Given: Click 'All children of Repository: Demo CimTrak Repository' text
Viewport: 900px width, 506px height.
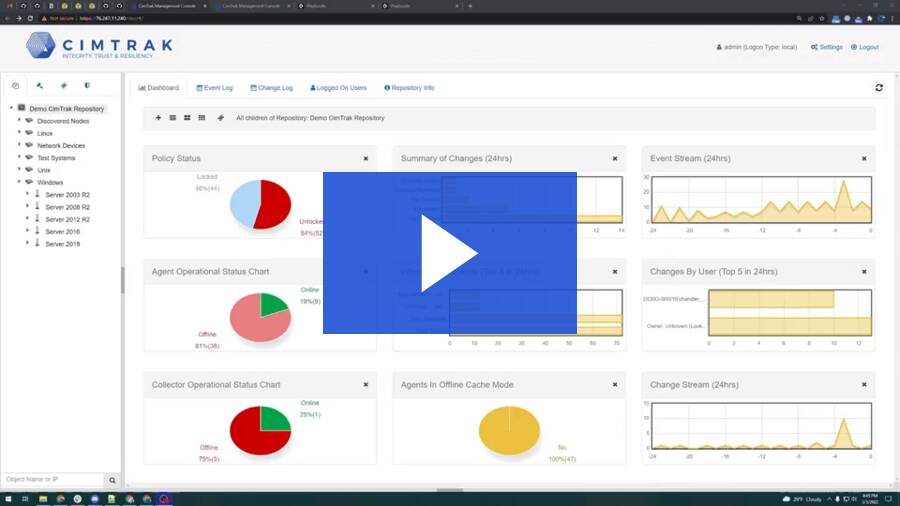Looking at the screenshot, I should (311, 118).
